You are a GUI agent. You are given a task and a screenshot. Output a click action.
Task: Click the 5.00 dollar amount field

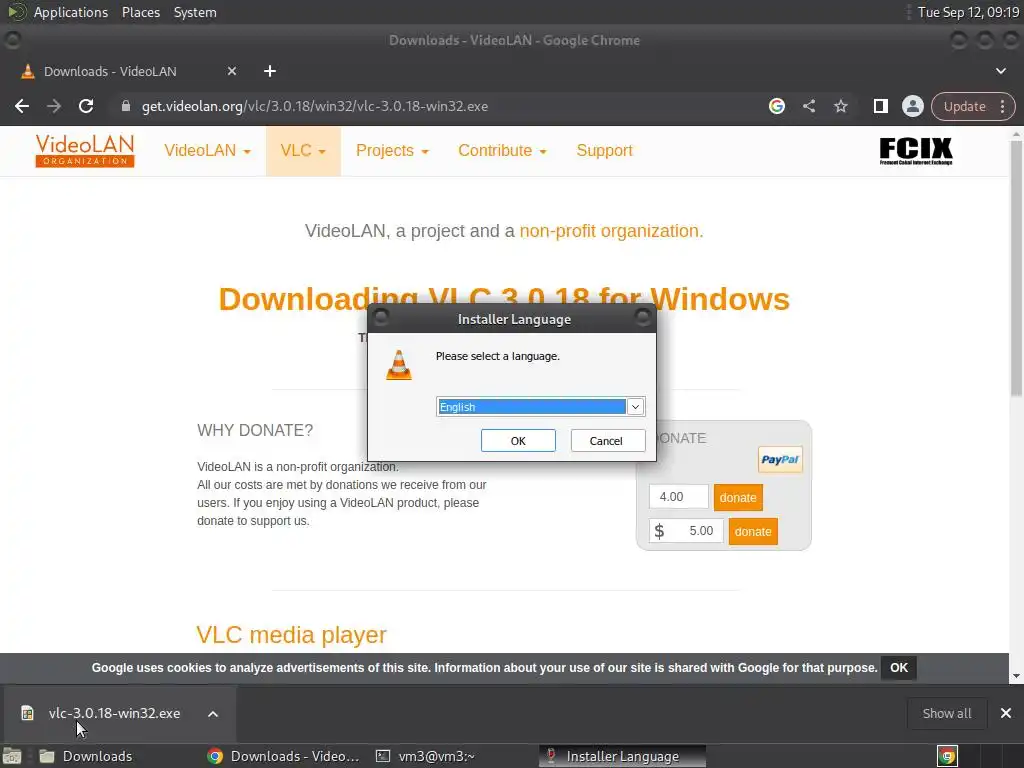[686, 531]
